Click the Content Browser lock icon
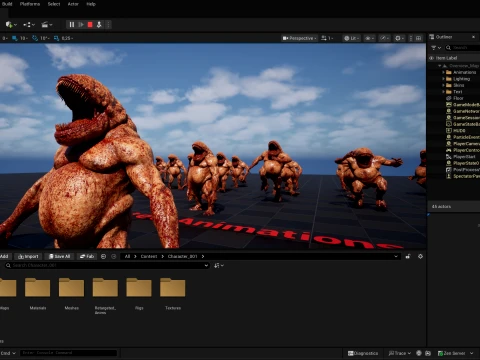 pyautogui.click(x=408, y=256)
